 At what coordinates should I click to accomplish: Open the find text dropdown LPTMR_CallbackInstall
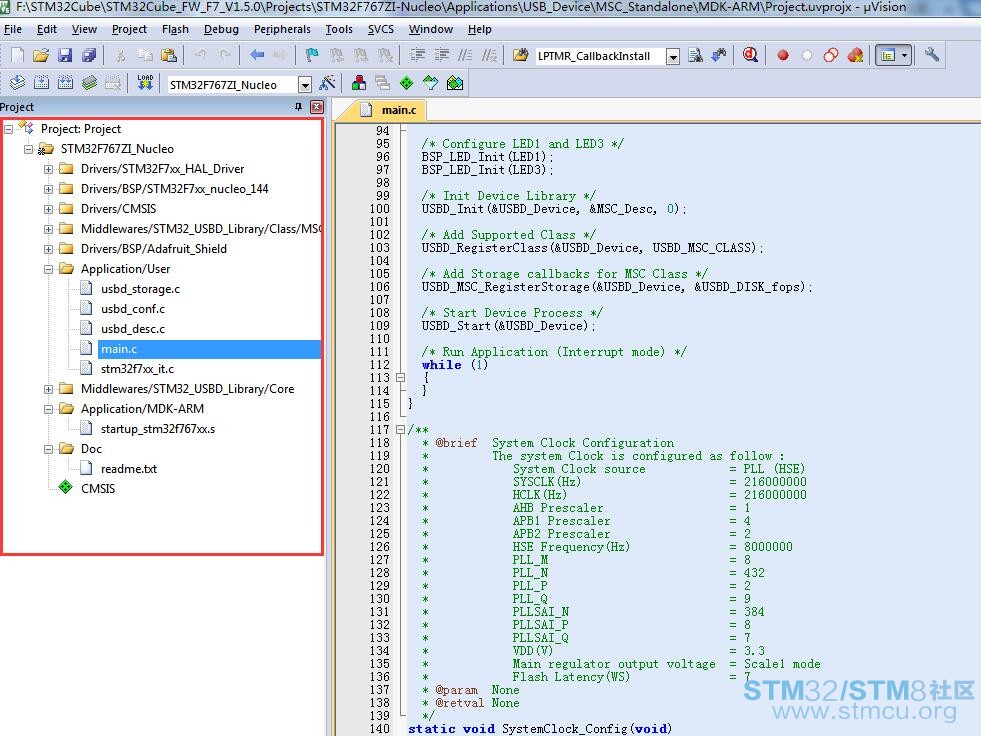click(673, 57)
